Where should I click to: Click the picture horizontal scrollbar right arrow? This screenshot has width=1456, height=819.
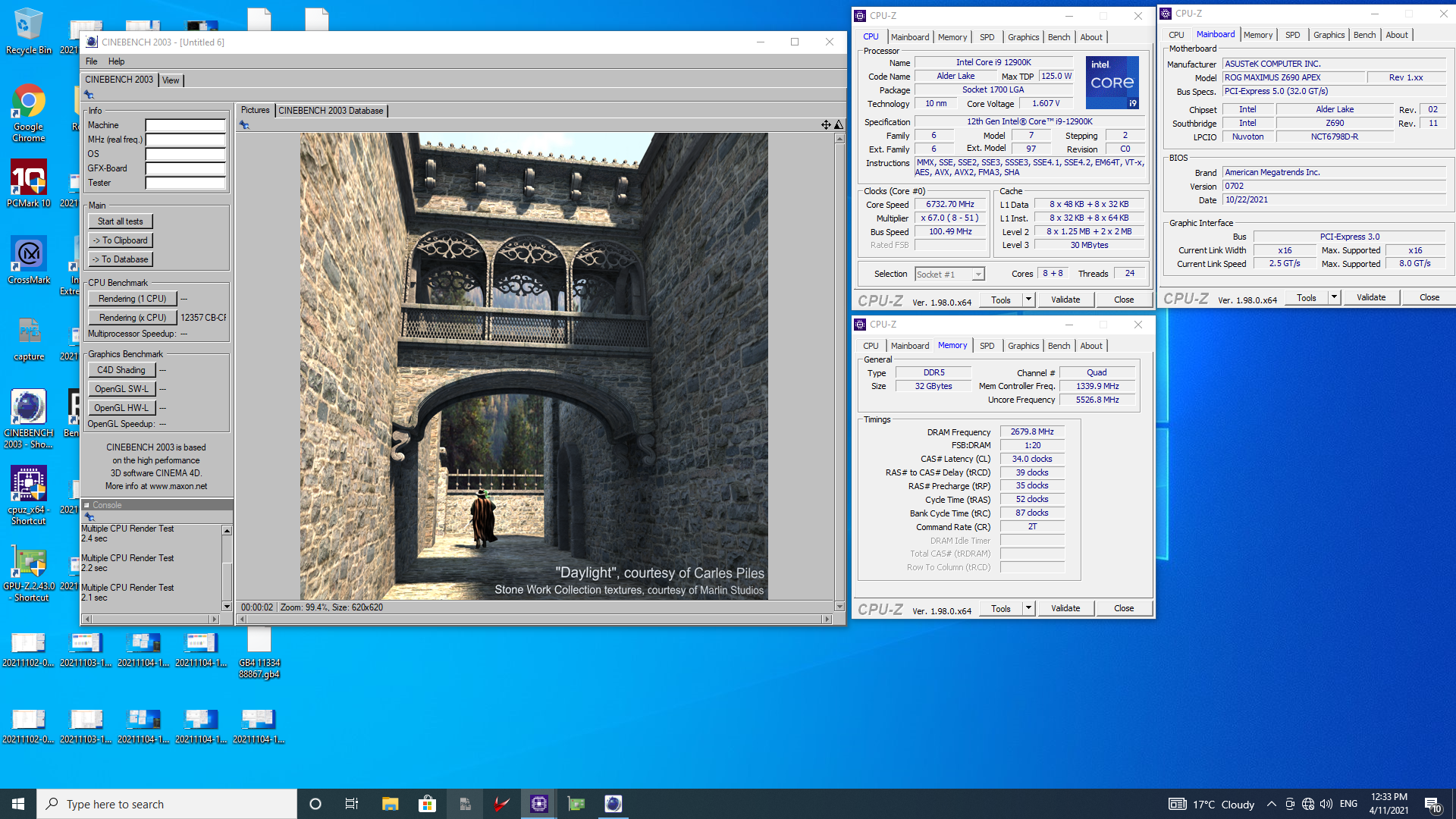(827, 620)
